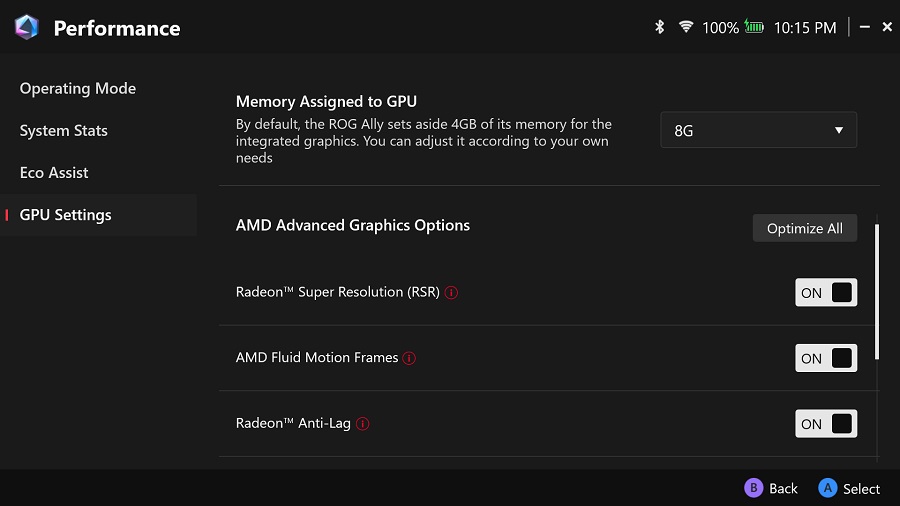Click the vertical scrollbar thumb
Screen dimensions: 900x506
click(878, 290)
